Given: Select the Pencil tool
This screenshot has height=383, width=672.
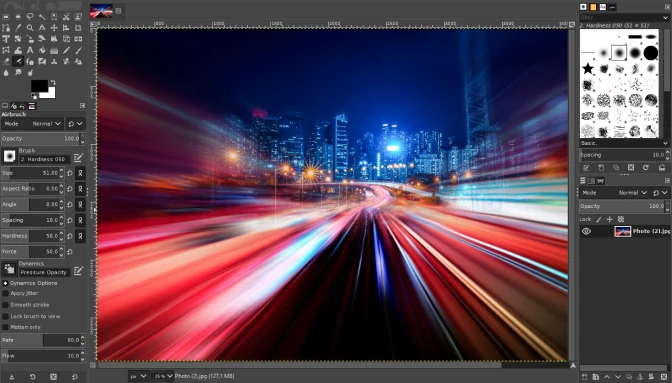Looking at the screenshot, I should pyautogui.click(x=66, y=50).
